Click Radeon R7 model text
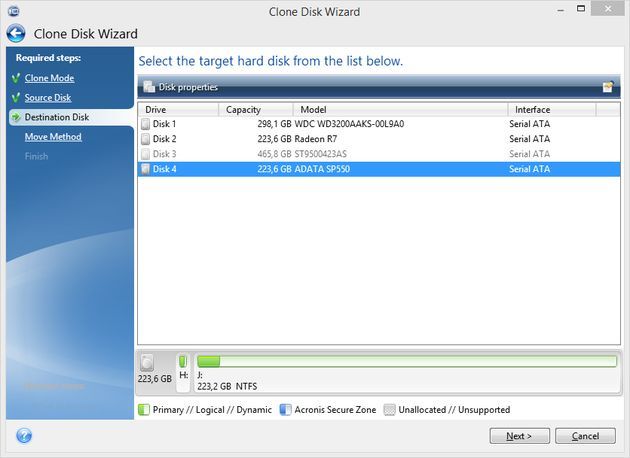Image resolution: width=630 pixels, height=458 pixels. 316,139
